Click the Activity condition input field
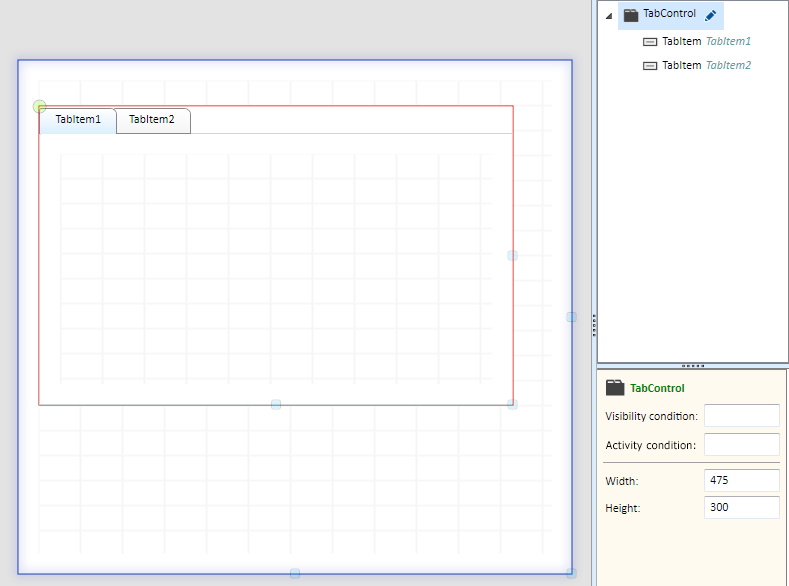This screenshot has height=586, width=789. click(x=742, y=445)
